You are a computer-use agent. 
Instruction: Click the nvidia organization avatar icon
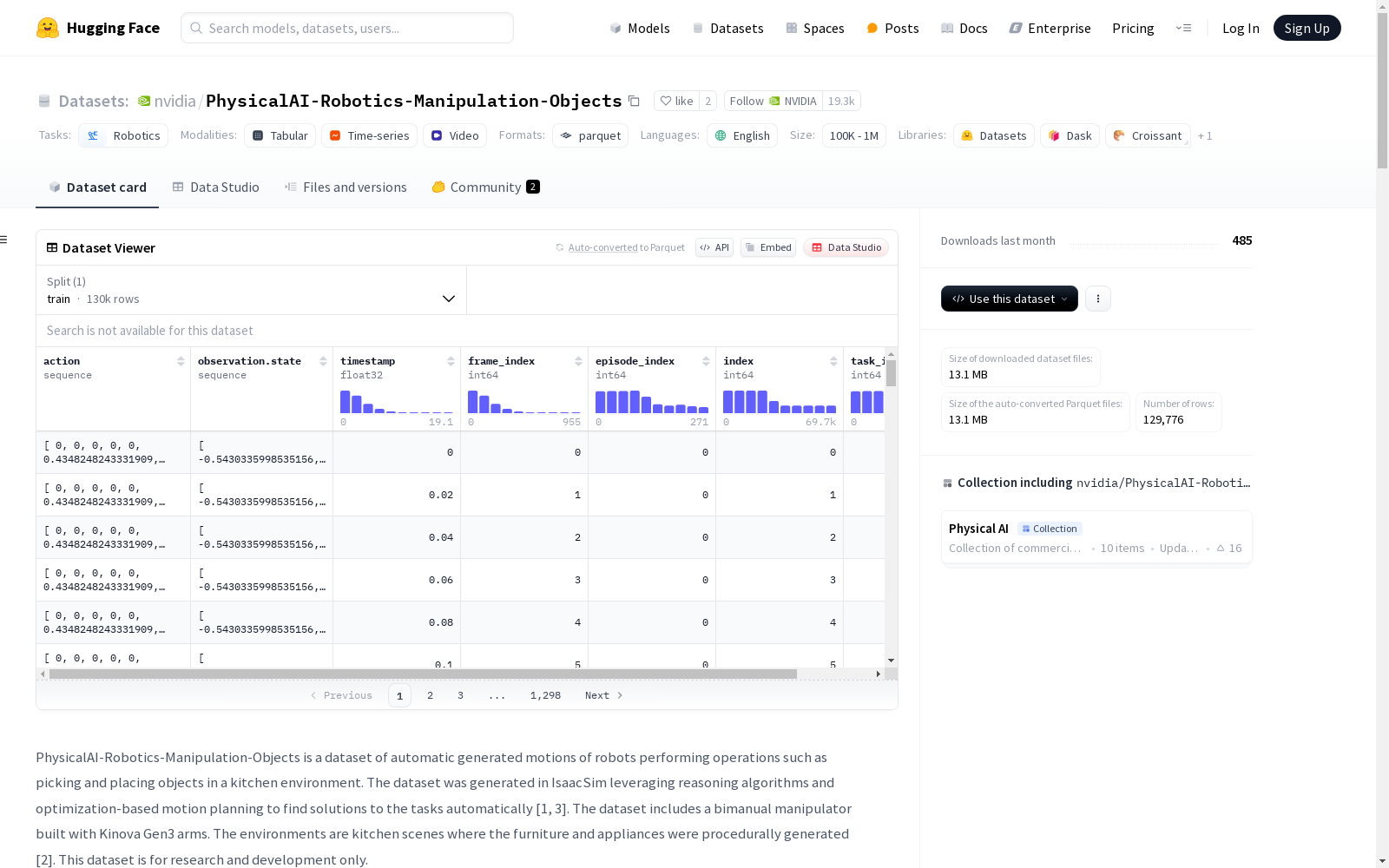[144, 101]
